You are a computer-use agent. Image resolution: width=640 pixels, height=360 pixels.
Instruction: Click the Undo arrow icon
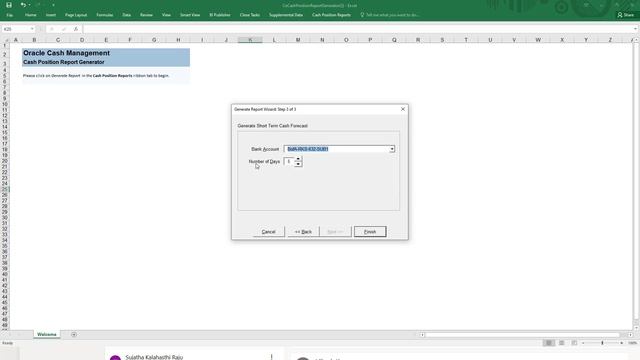(23, 5)
